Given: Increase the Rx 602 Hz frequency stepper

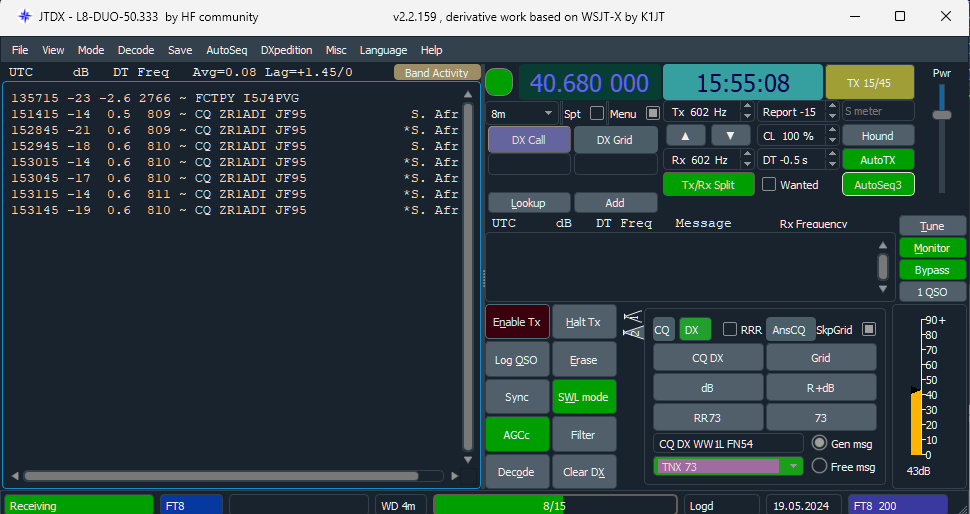Looking at the screenshot, I should (747, 155).
